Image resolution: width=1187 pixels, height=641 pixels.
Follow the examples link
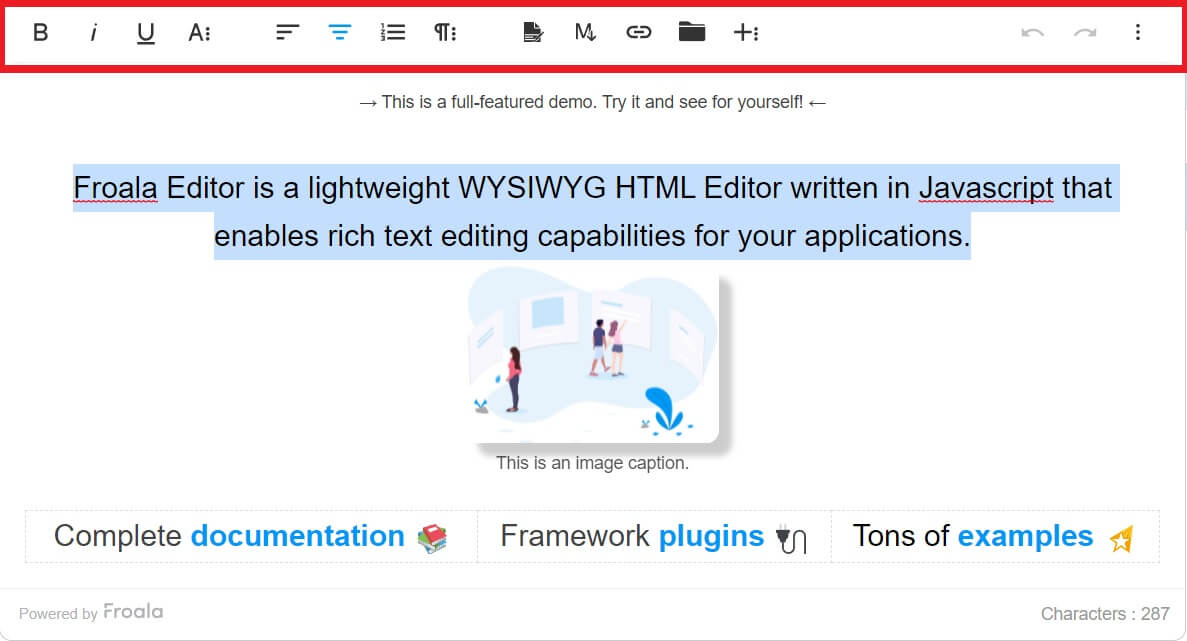tap(1025, 536)
